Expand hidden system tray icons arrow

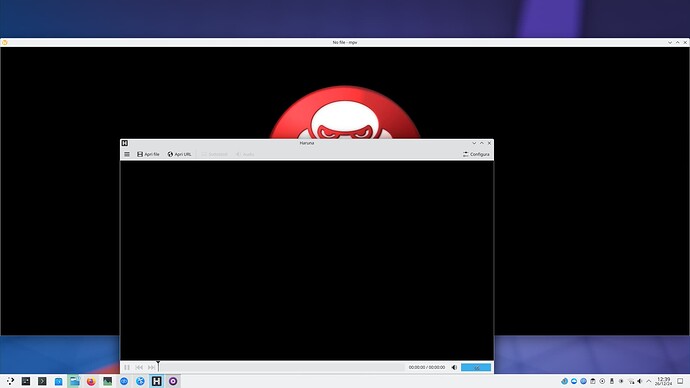click(x=649, y=381)
